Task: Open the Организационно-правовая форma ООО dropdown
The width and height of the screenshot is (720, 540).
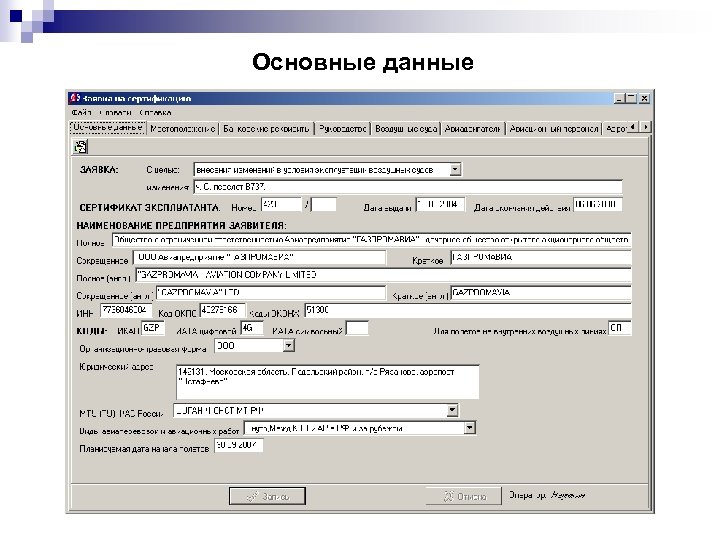Action: click(288, 345)
